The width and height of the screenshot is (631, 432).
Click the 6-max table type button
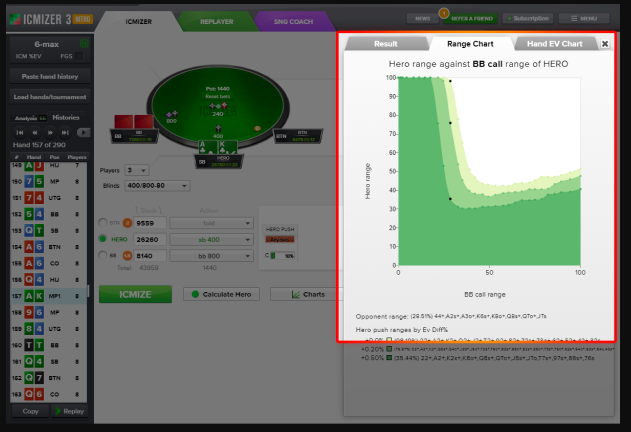point(46,44)
